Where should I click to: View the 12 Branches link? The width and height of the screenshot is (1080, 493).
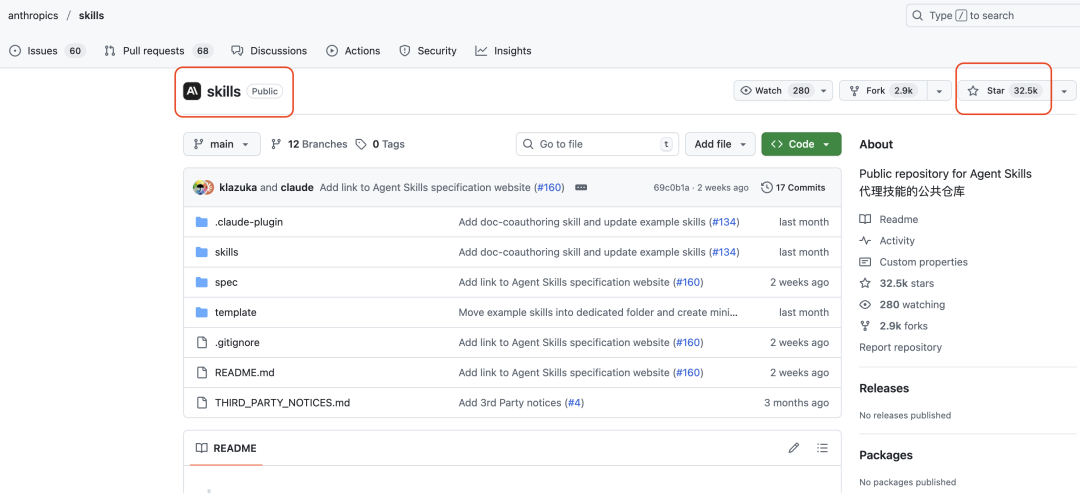309,144
